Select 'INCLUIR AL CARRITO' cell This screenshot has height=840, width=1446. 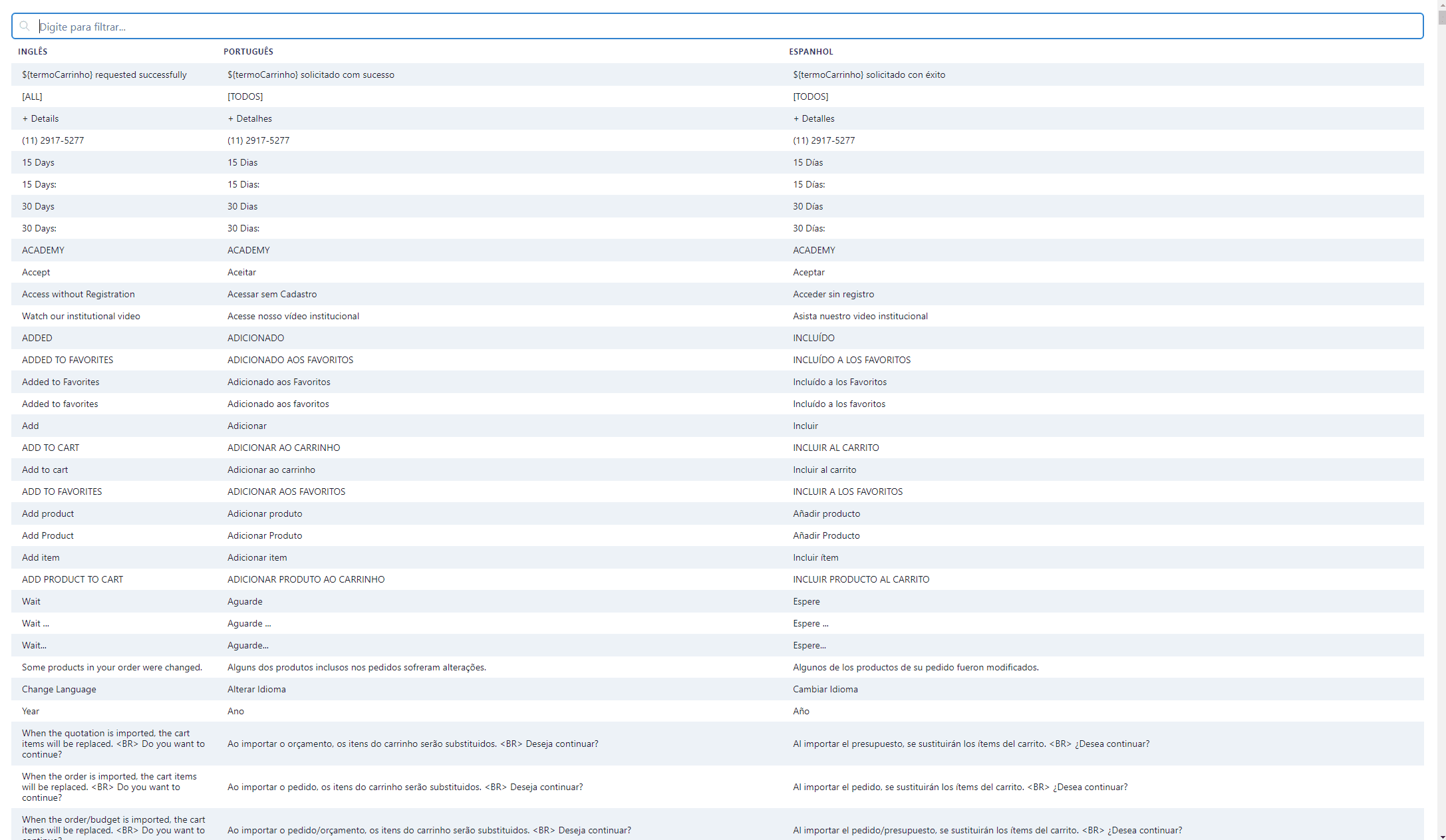point(836,448)
